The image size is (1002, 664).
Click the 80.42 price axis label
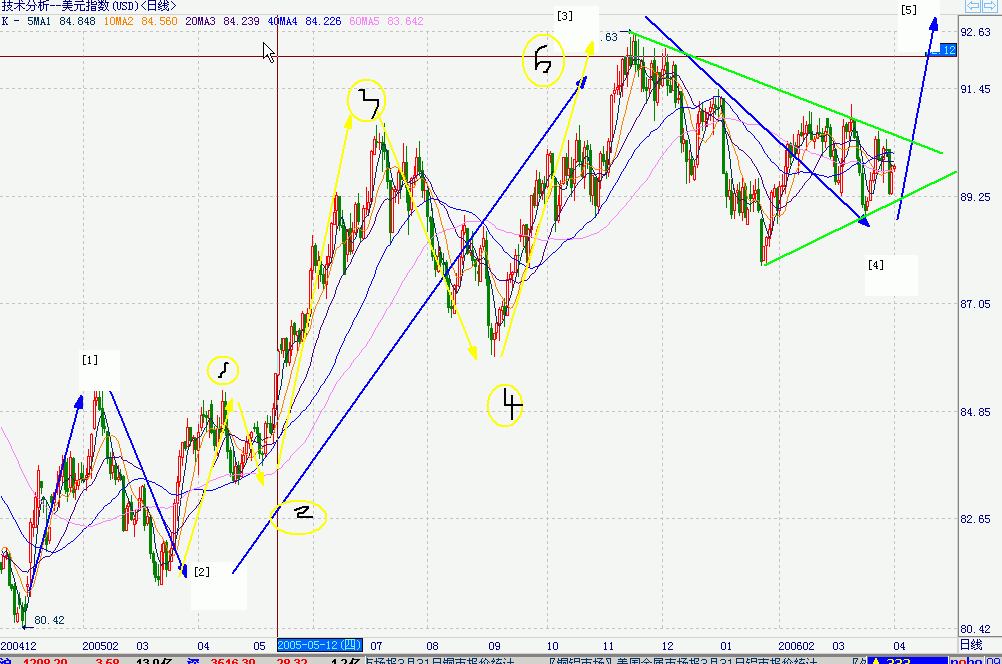pyautogui.click(x=975, y=629)
